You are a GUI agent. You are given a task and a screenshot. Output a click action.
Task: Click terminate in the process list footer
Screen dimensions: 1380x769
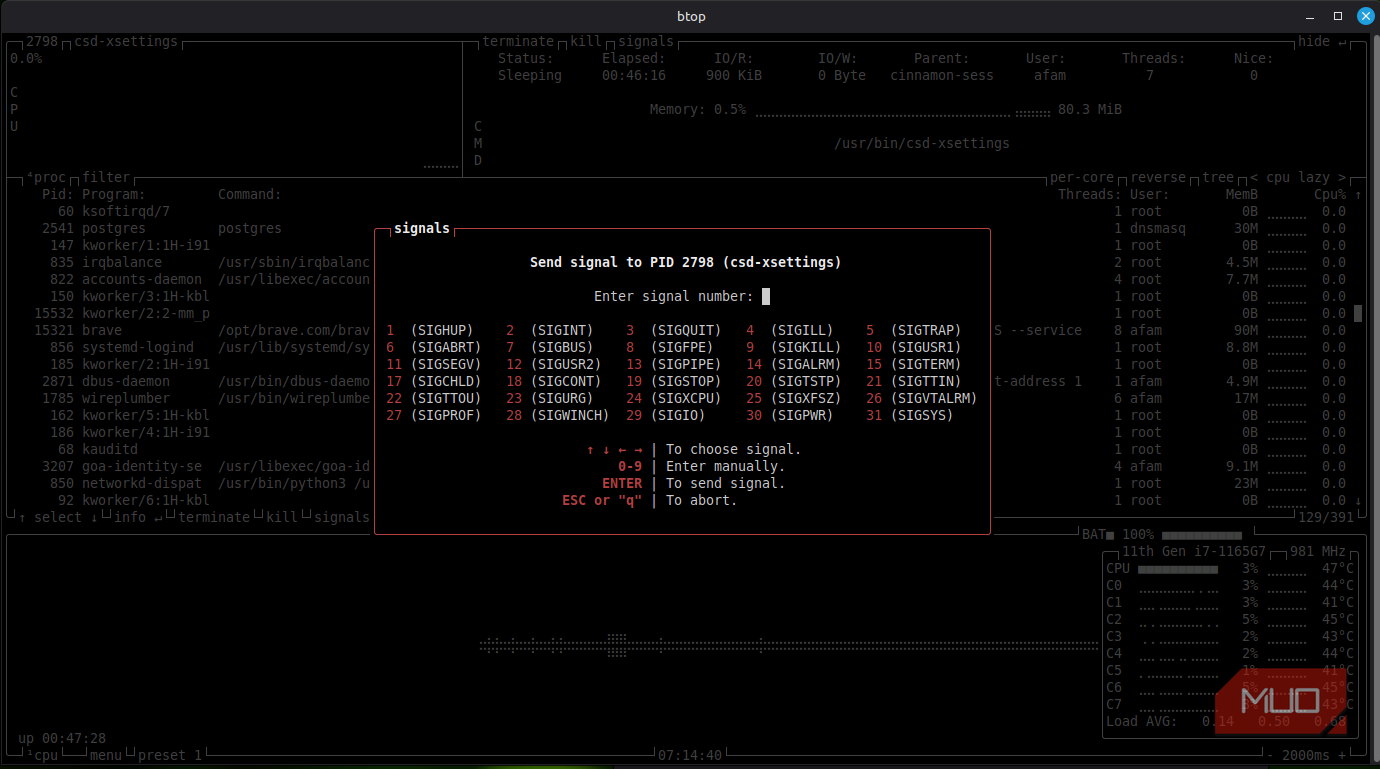[x=214, y=517]
